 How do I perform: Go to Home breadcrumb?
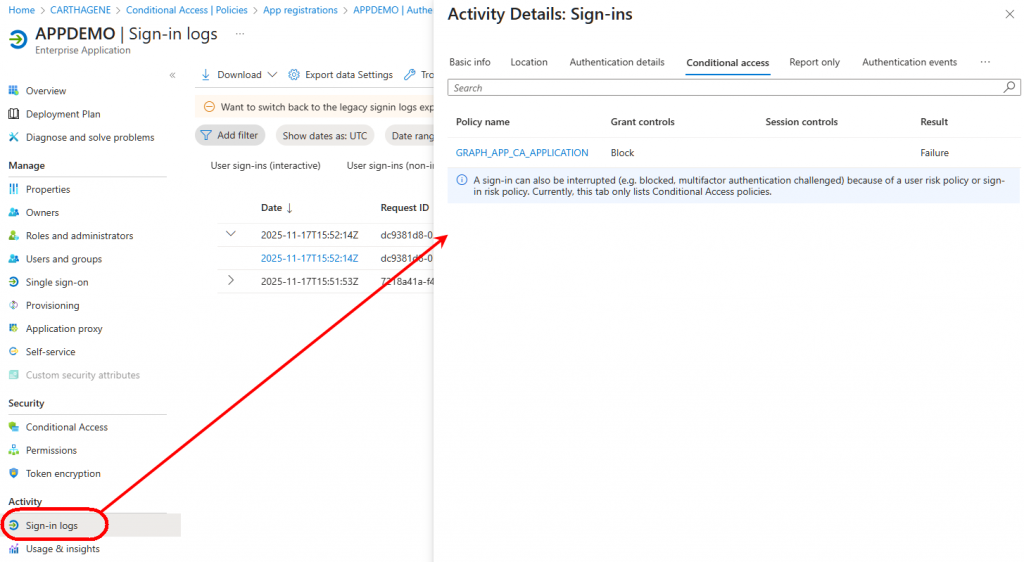pos(22,10)
